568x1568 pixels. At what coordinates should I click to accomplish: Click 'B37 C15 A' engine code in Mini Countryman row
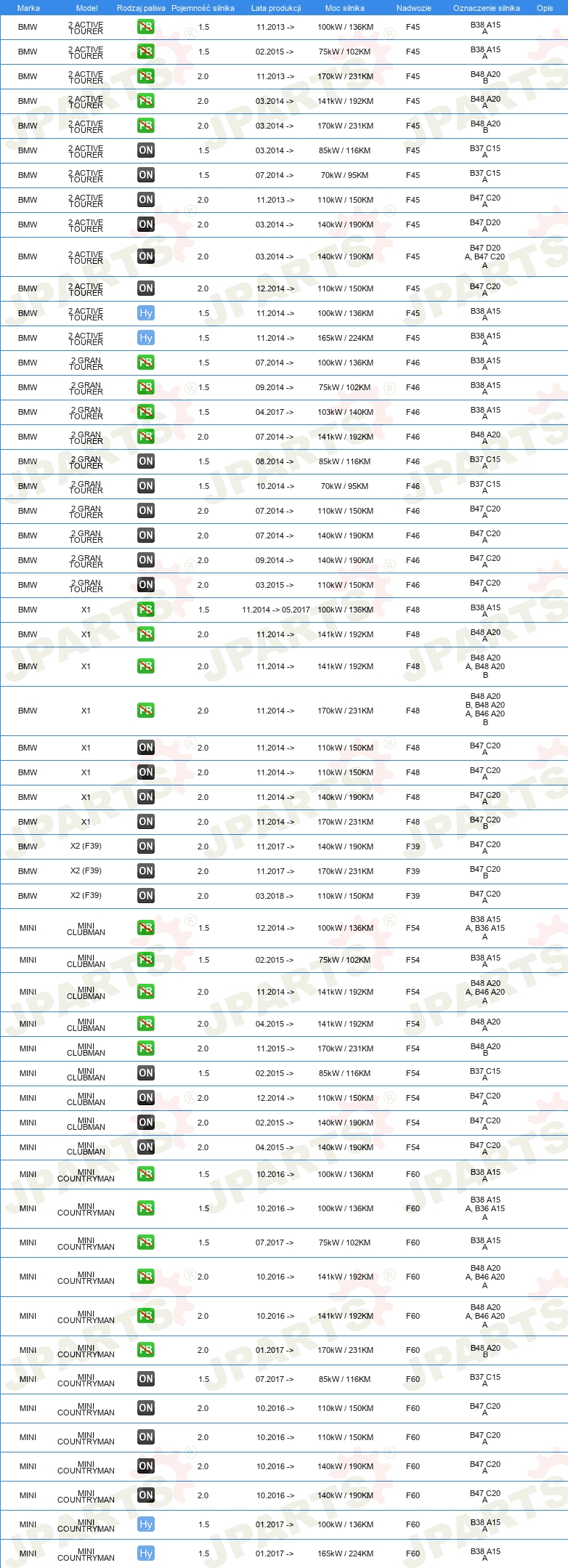pyautogui.click(x=485, y=1380)
